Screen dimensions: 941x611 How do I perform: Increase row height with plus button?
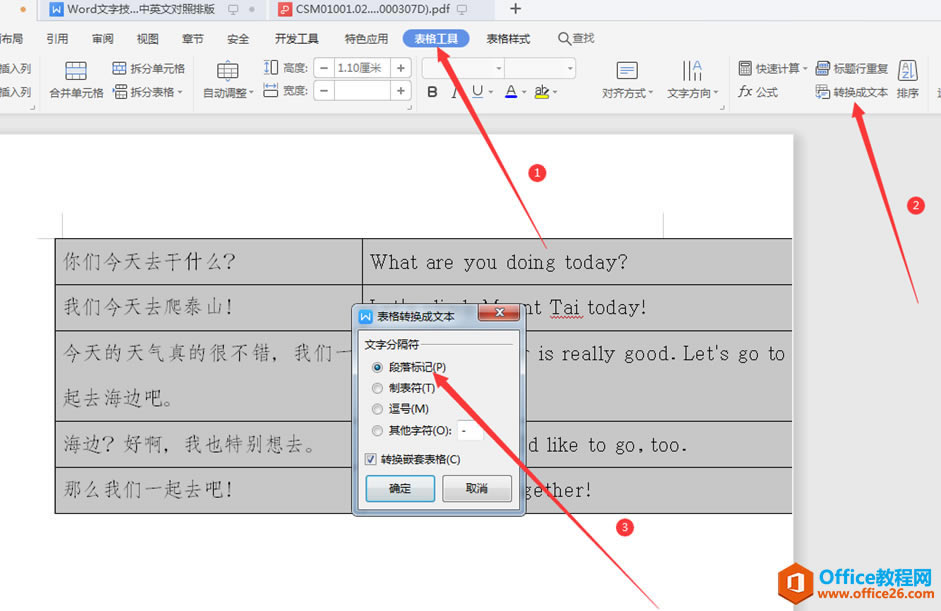(x=400, y=68)
